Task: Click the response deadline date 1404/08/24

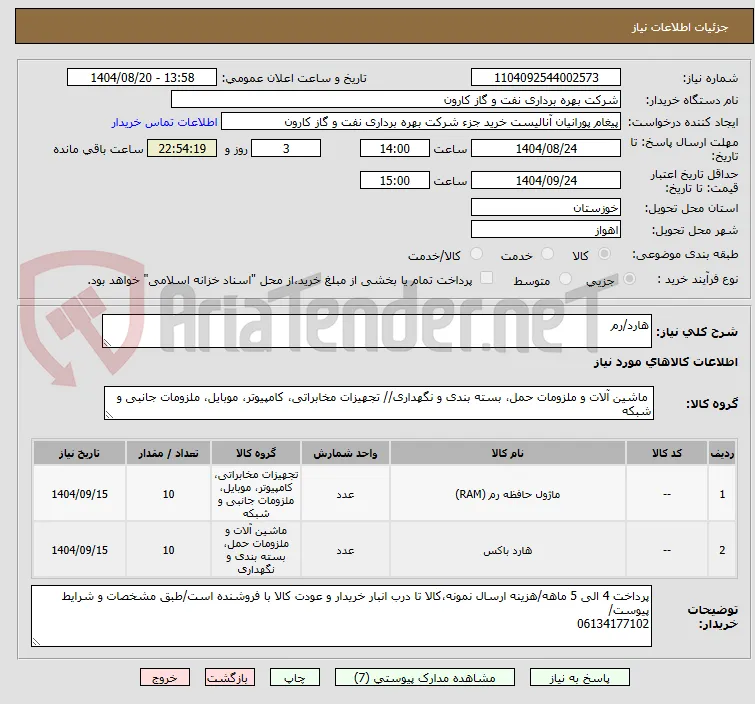Action: point(546,148)
